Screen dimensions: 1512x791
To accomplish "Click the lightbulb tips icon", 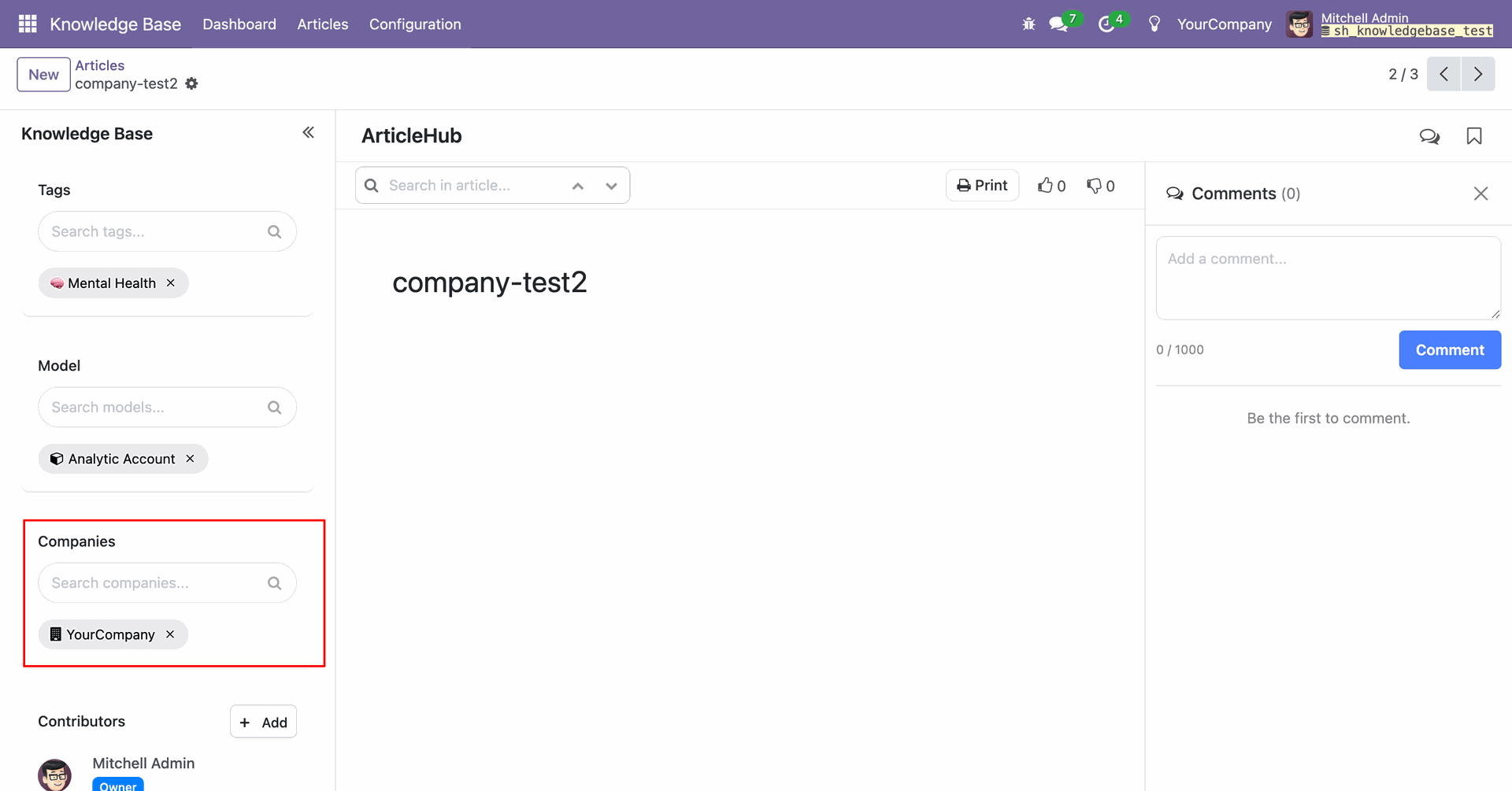I will coord(1154,24).
